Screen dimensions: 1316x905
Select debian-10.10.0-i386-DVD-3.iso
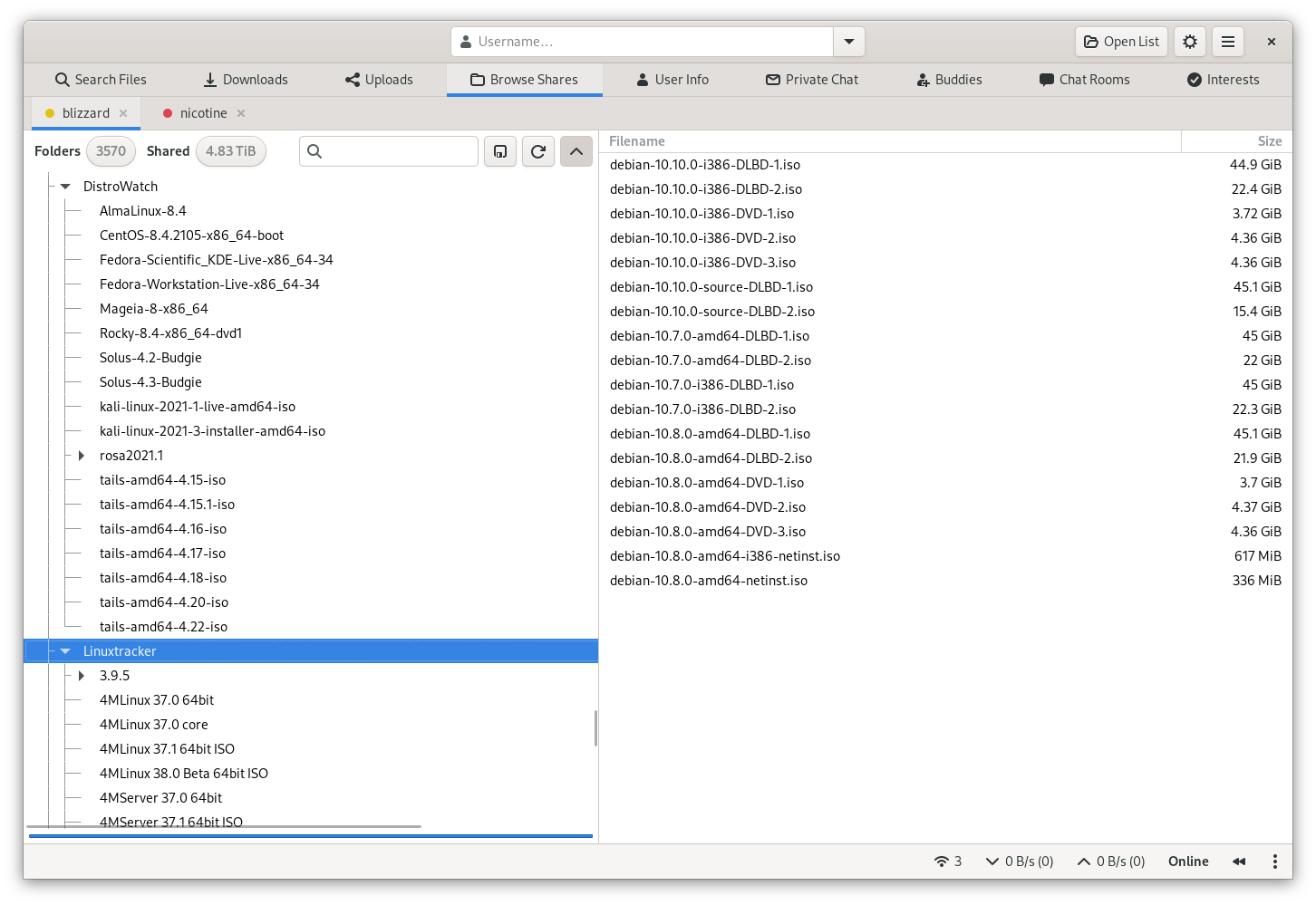[x=702, y=263]
